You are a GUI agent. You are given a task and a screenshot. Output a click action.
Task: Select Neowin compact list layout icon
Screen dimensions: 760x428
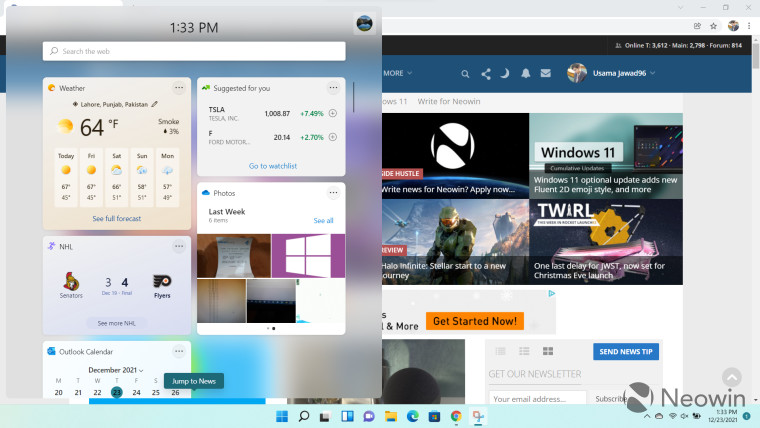point(501,351)
